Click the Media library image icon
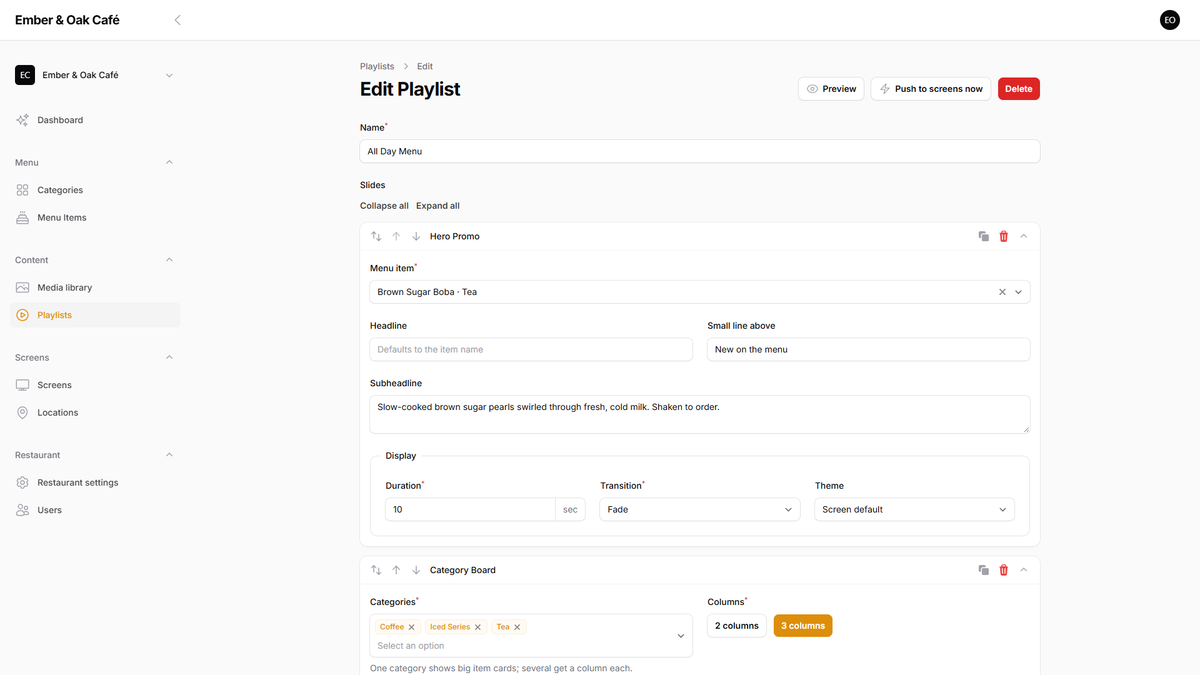1200x675 pixels. point(23,287)
